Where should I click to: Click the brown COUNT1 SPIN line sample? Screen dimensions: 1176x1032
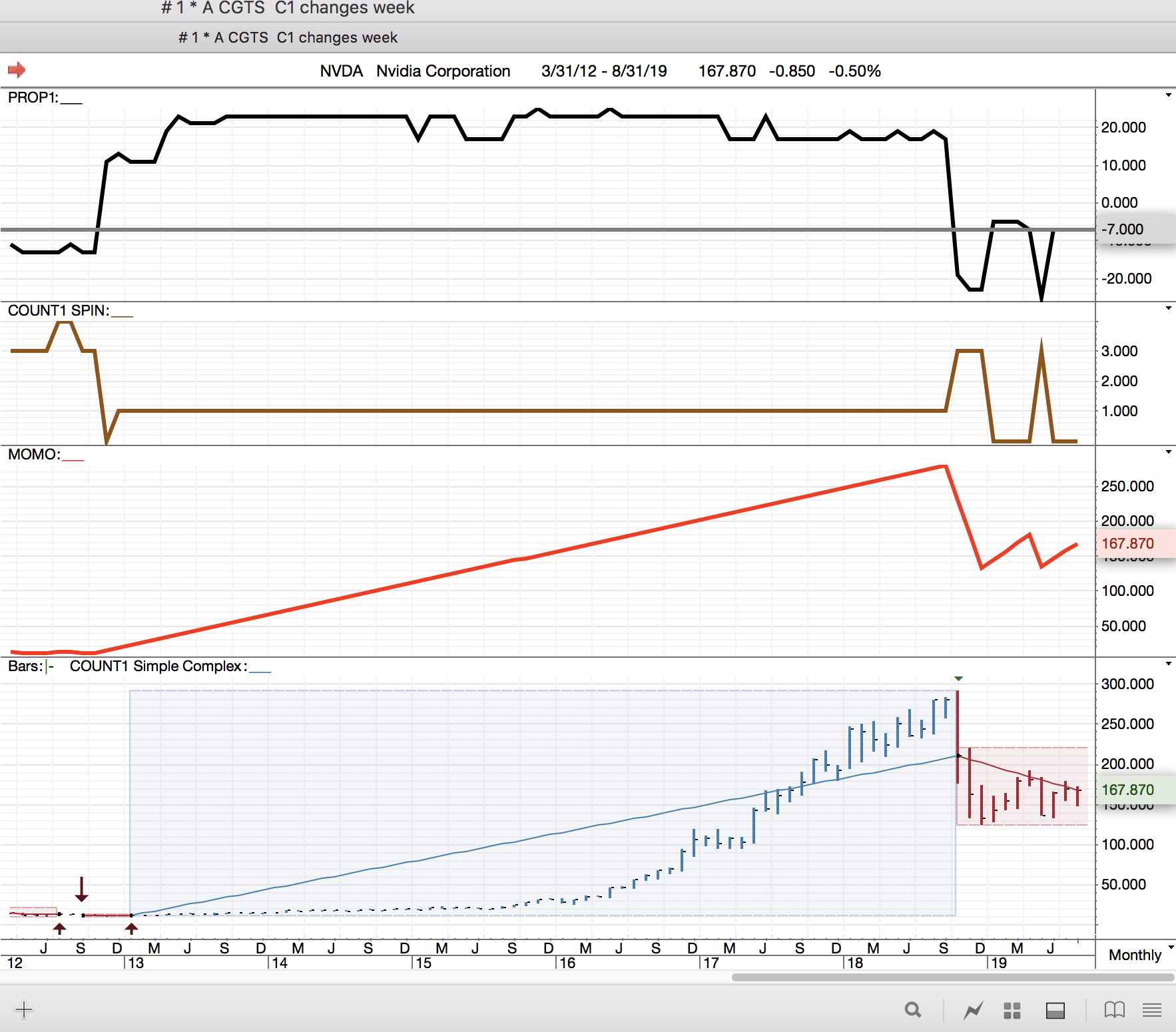coord(122,316)
